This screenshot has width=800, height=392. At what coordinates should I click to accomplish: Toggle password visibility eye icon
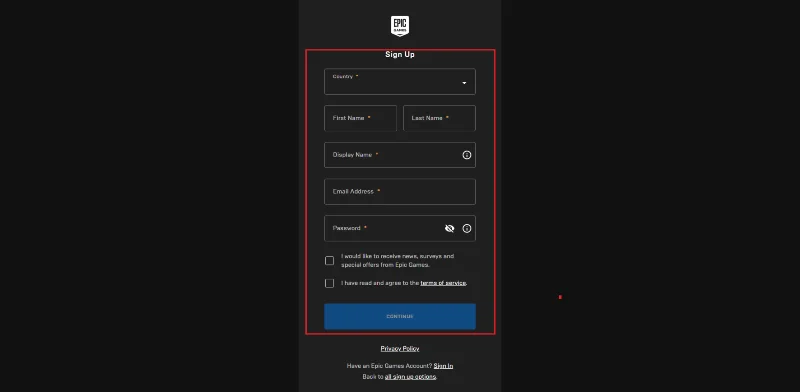tap(449, 229)
